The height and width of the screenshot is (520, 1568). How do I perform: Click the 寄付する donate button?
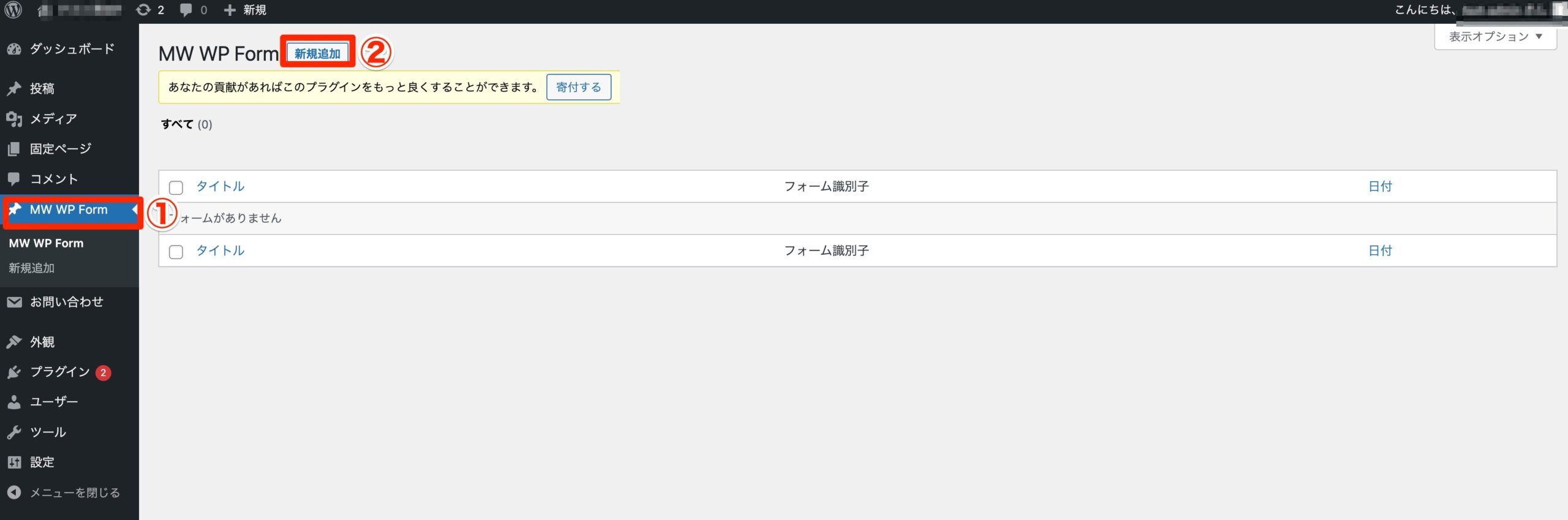pyautogui.click(x=578, y=87)
